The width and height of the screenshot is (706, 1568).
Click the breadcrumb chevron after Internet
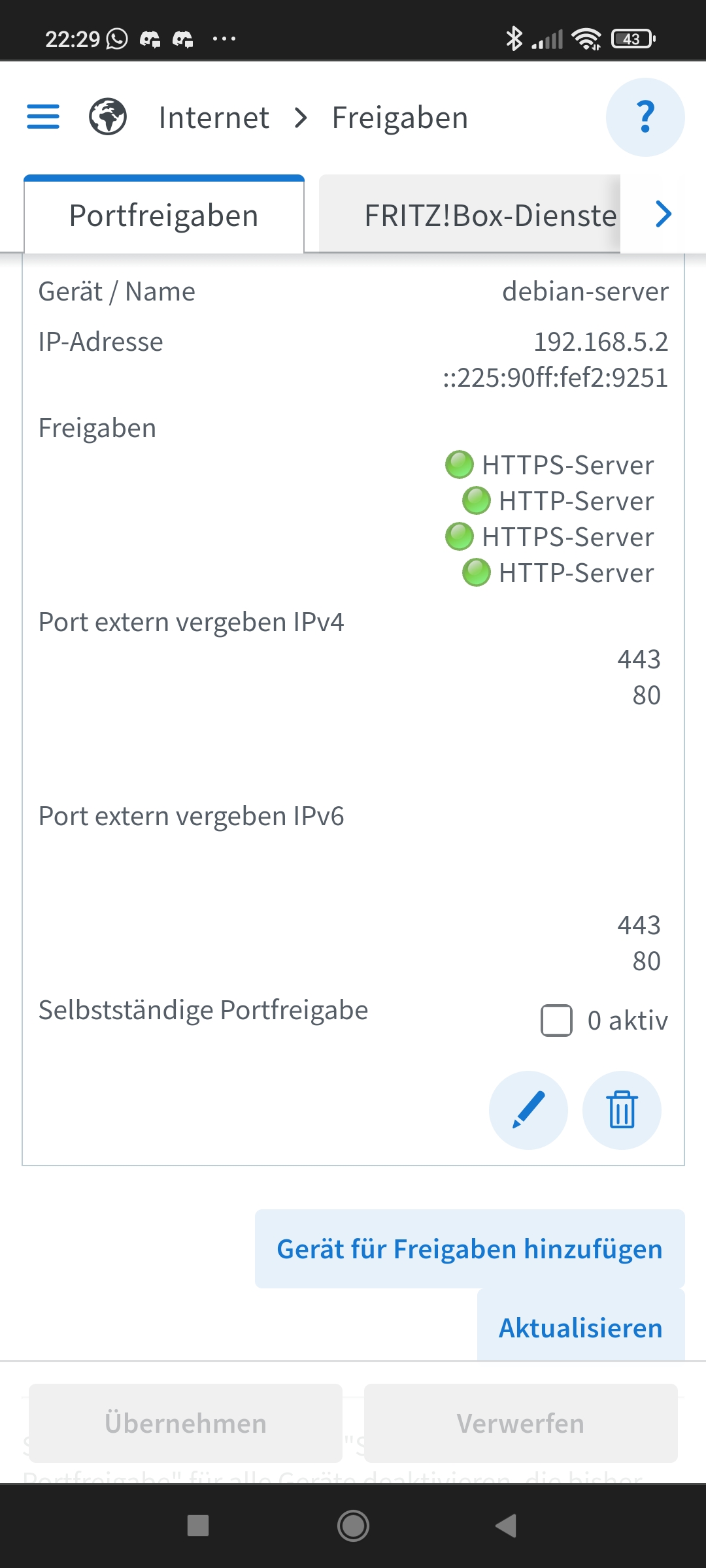pyautogui.click(x=301, y=118)
